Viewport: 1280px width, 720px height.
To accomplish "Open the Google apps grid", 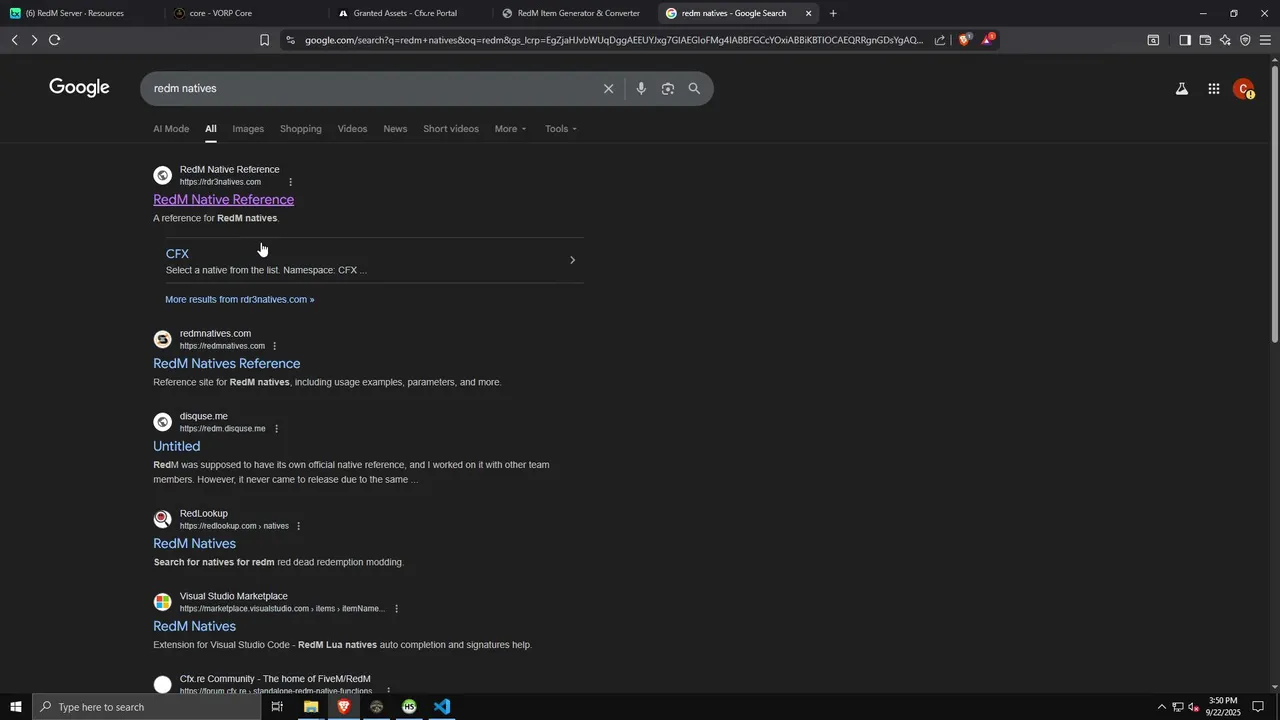I will [1213, 89].
